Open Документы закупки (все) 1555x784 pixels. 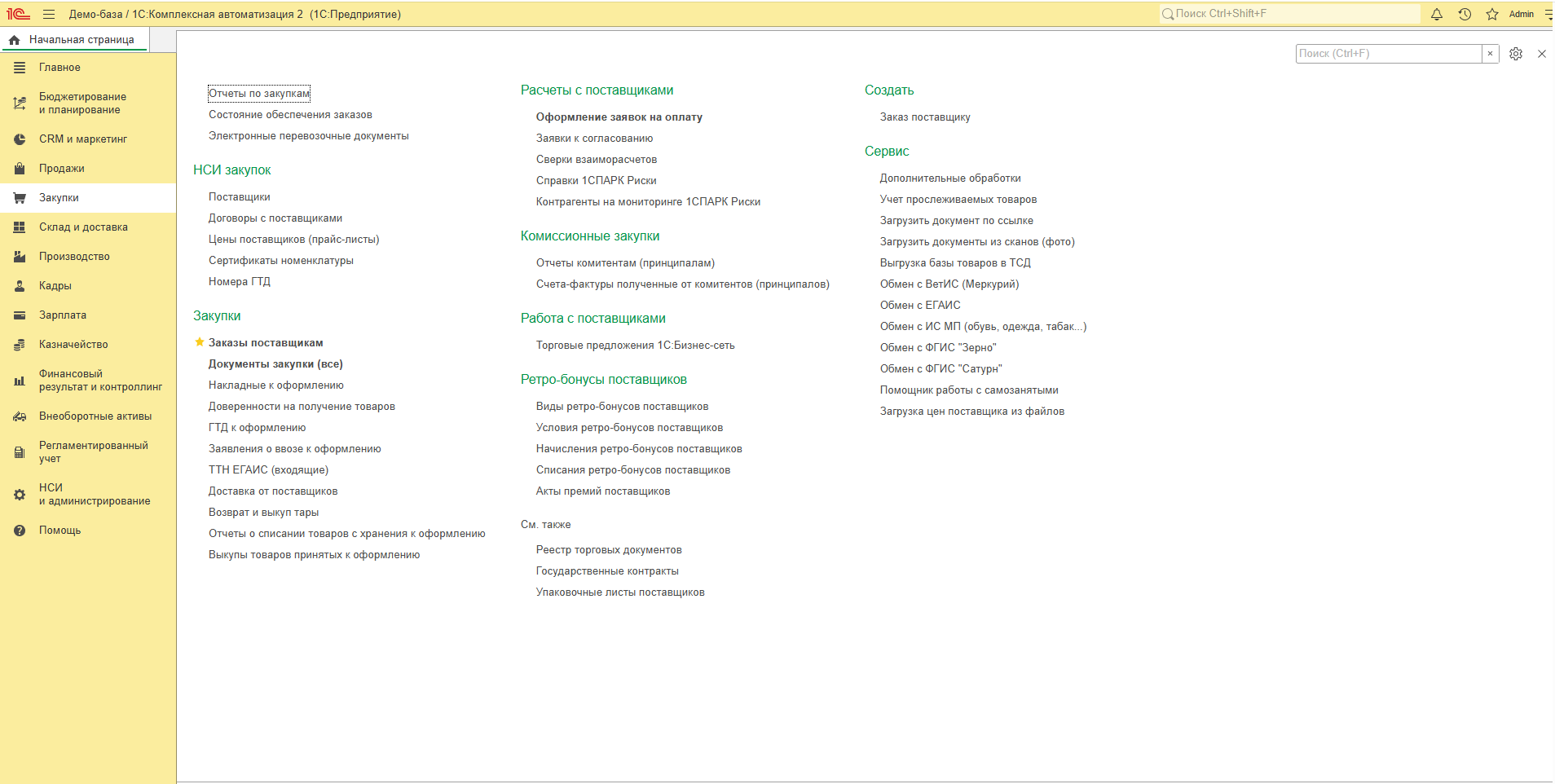click(275, 364)
